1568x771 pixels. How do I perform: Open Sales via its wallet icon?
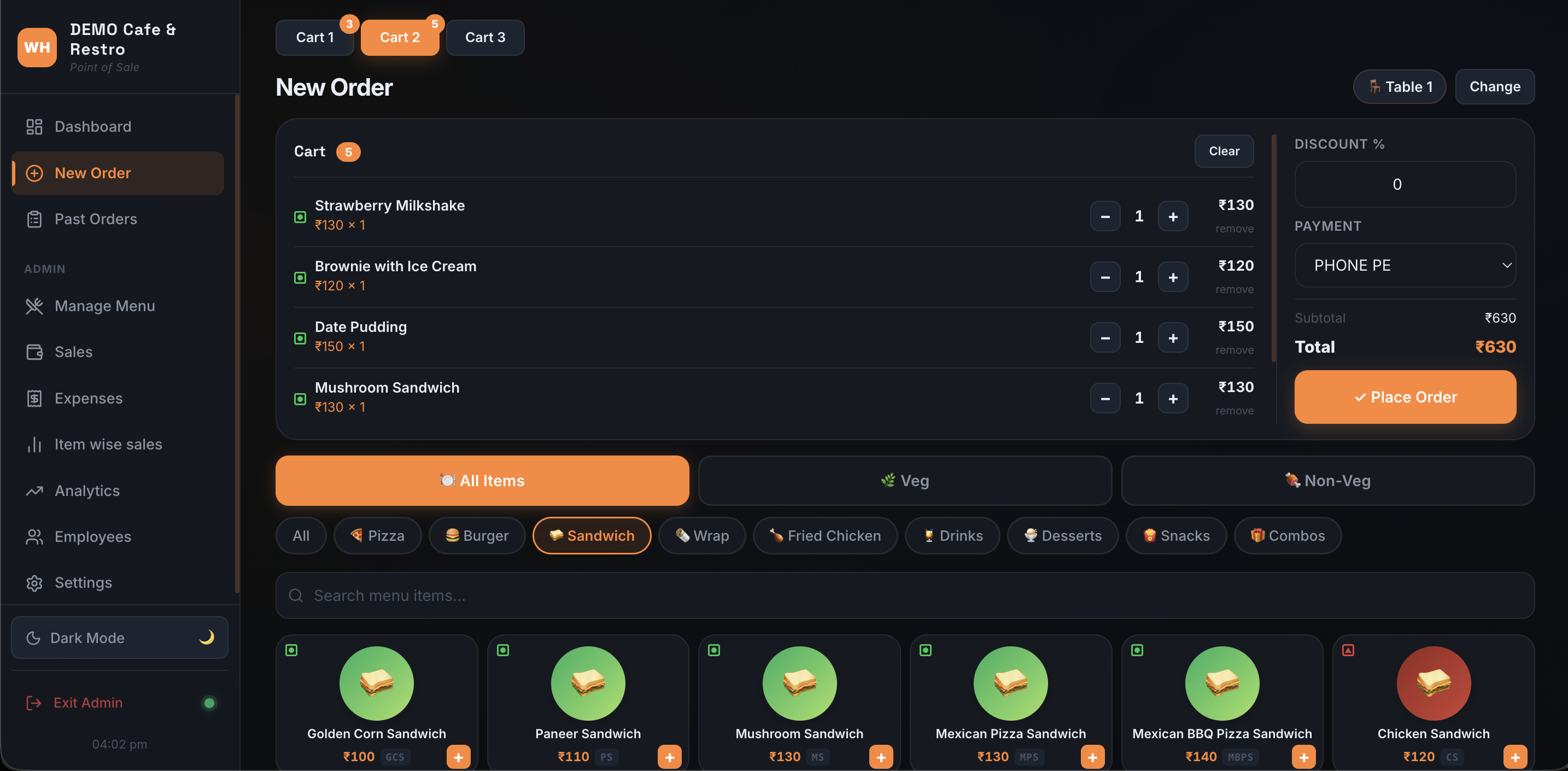(34, 352)
